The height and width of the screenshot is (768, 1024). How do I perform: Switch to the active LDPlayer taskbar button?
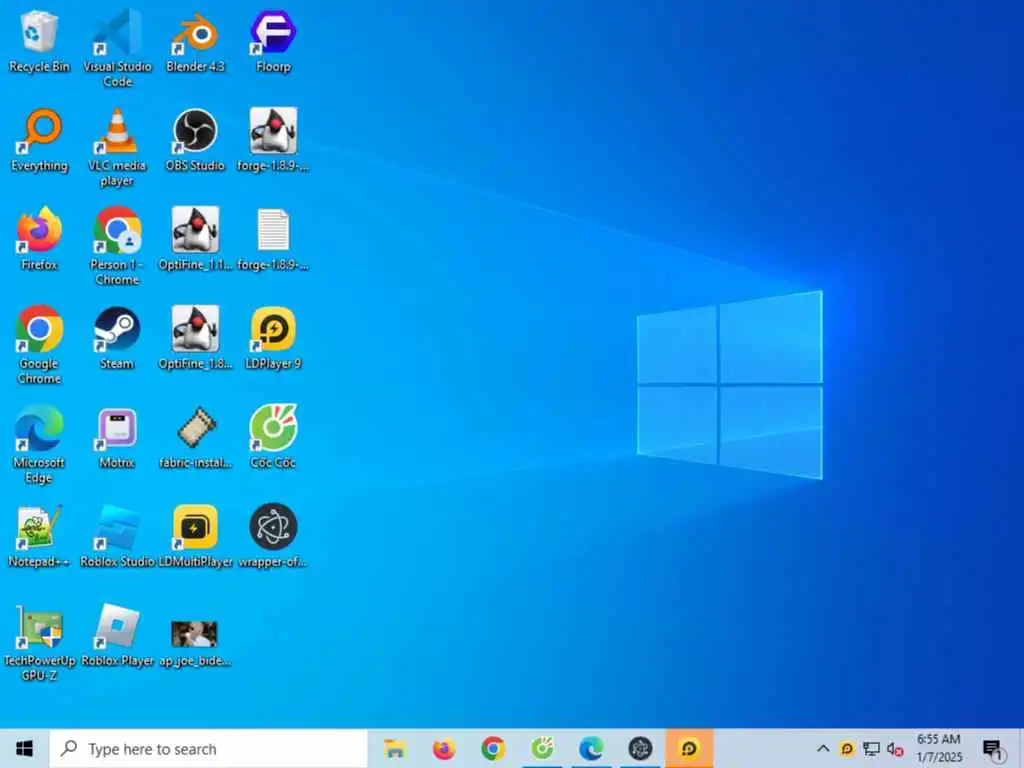[x=689, y=748]
